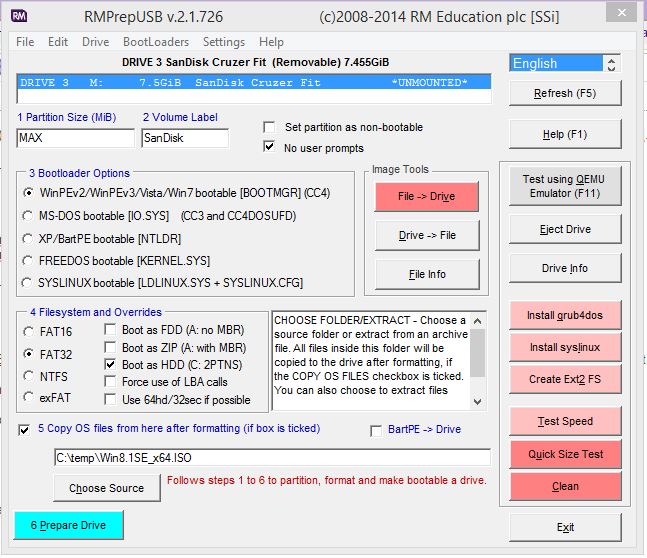The width and height of the screenshot is (647, 558).
Task: Open the Help menu
Action: [272, 42]
